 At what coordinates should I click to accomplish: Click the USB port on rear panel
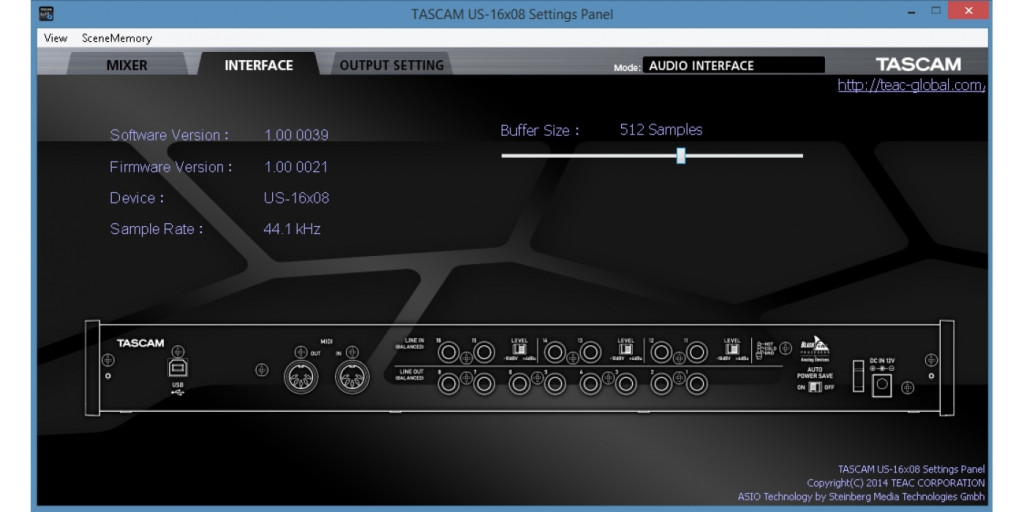pyautogui.click(x=178, y=369)
